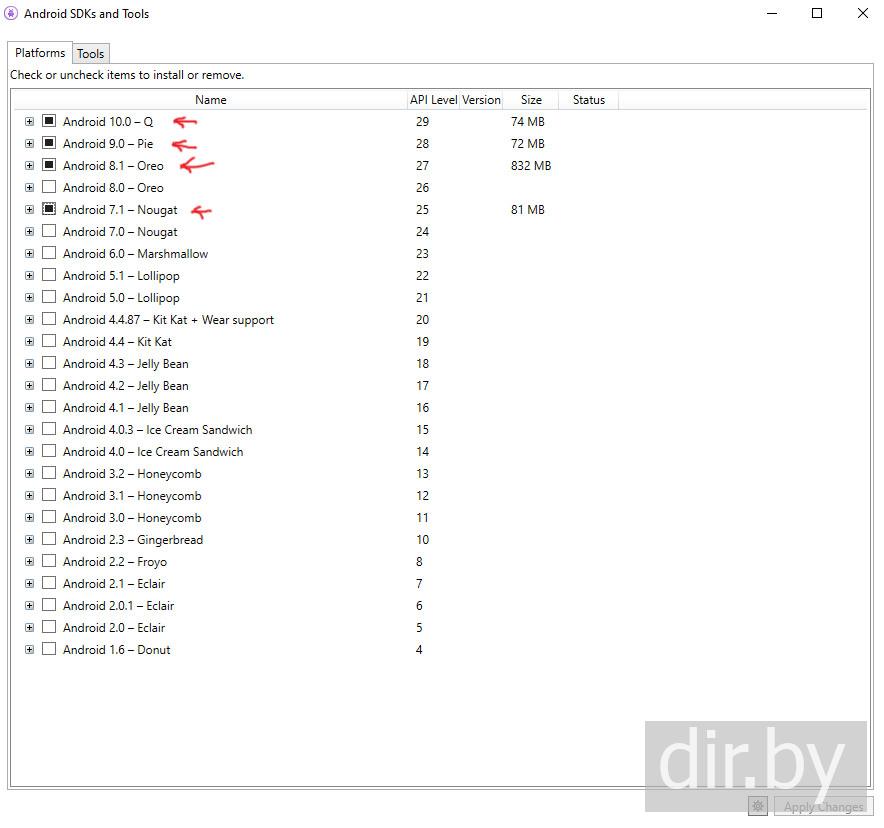Expand the Android 7.1 – Nougat node
884x828 pixels.
tap(29, 209)
